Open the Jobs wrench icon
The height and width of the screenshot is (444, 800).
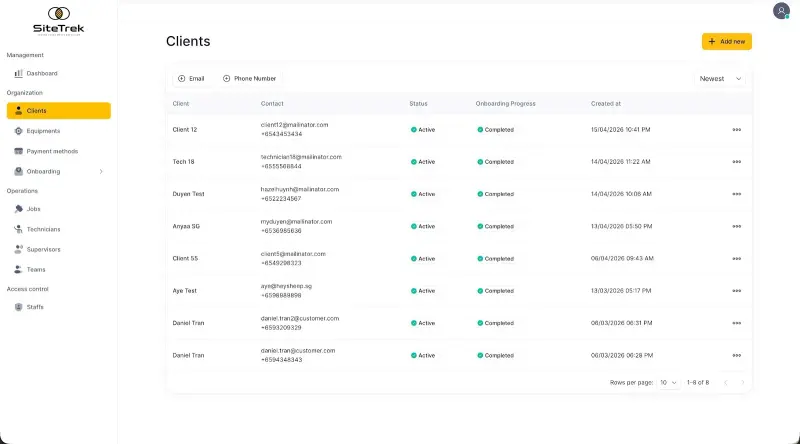point(18,209)
